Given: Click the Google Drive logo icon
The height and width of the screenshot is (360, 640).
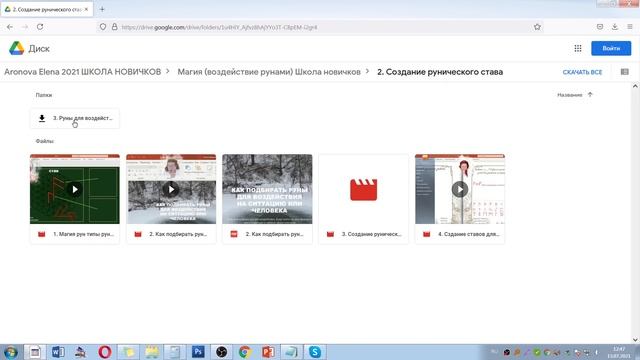Looking at the screenshot, I should click(x=17, y=48).
